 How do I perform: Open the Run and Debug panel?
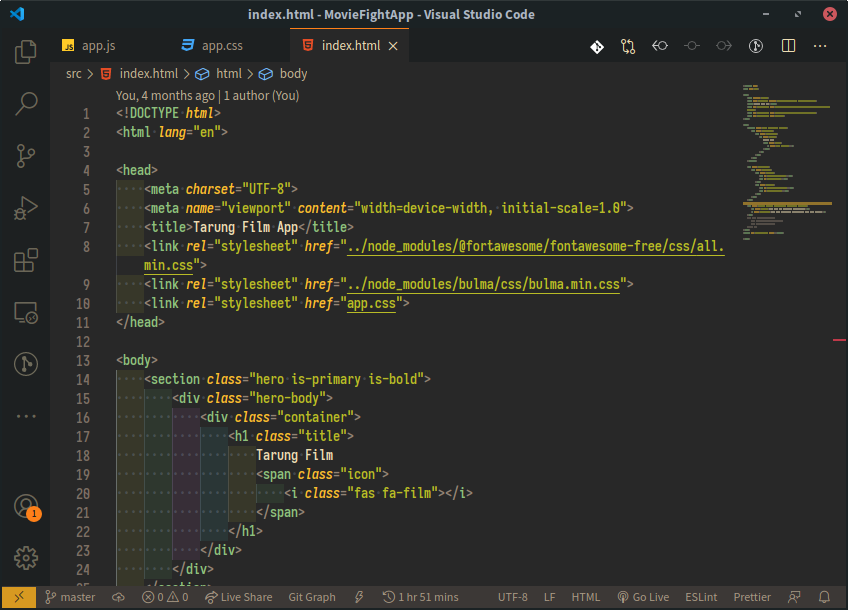(x=25, y=208)
